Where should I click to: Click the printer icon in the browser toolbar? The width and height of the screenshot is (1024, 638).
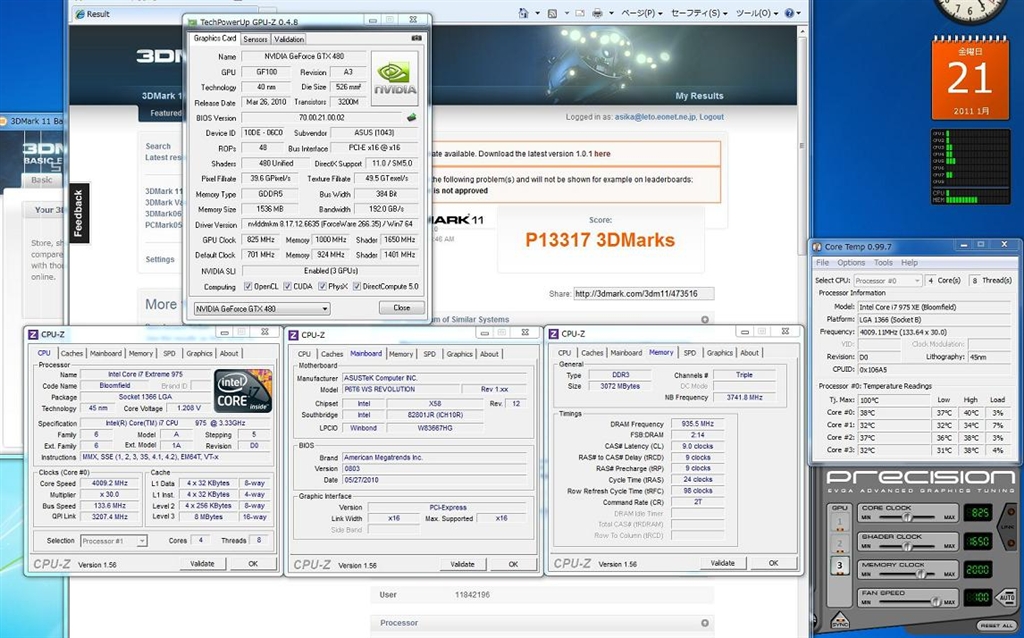tap(597, 13)
